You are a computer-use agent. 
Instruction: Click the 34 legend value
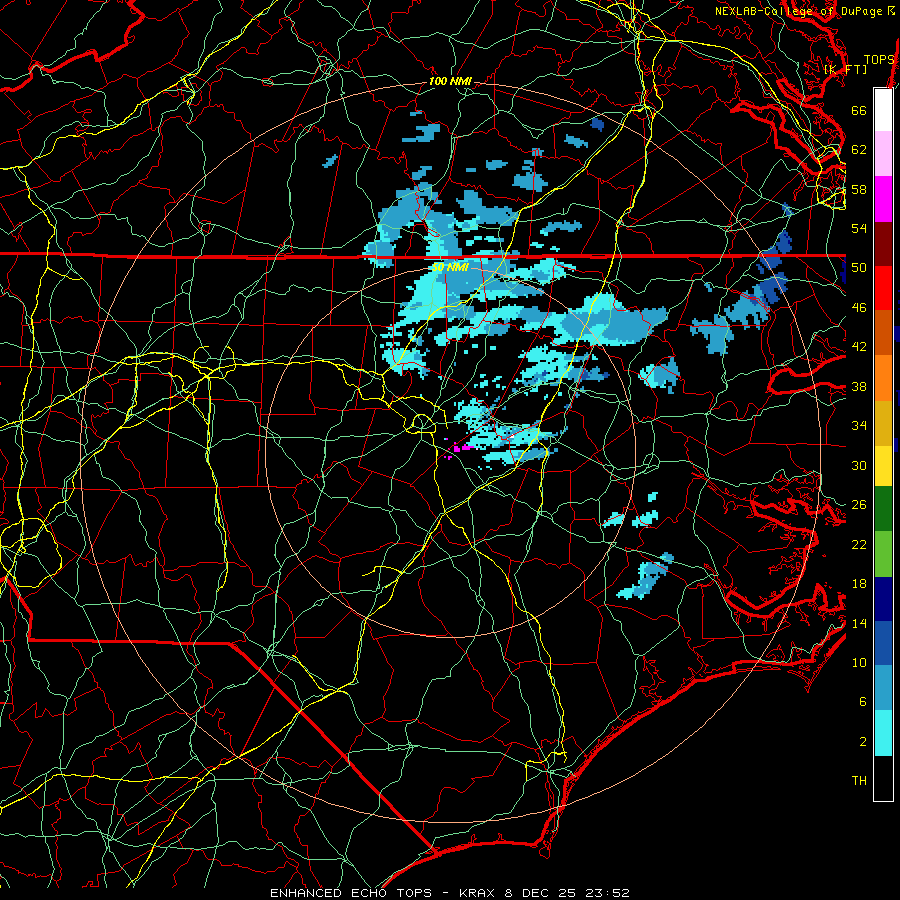point(859,426)
